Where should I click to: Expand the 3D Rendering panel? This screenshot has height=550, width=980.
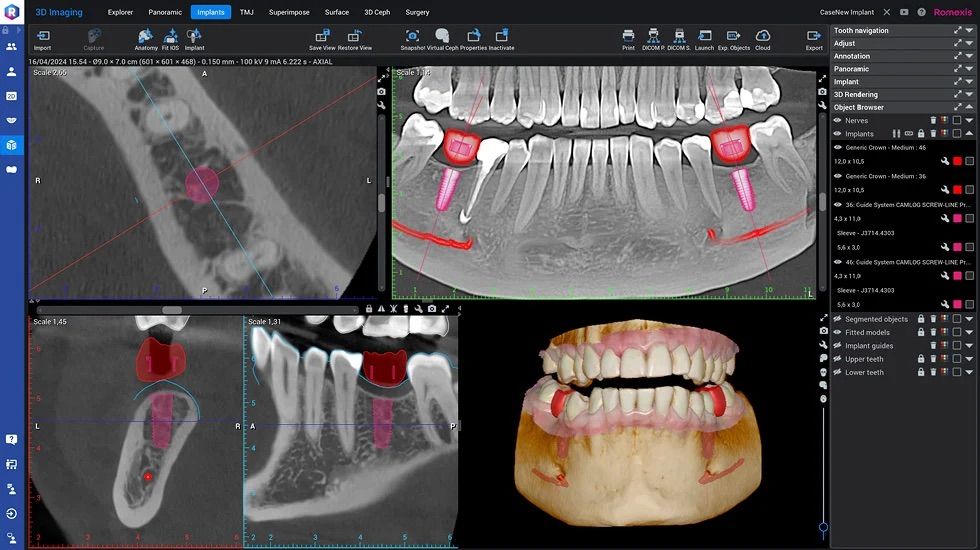coord(969,95)
